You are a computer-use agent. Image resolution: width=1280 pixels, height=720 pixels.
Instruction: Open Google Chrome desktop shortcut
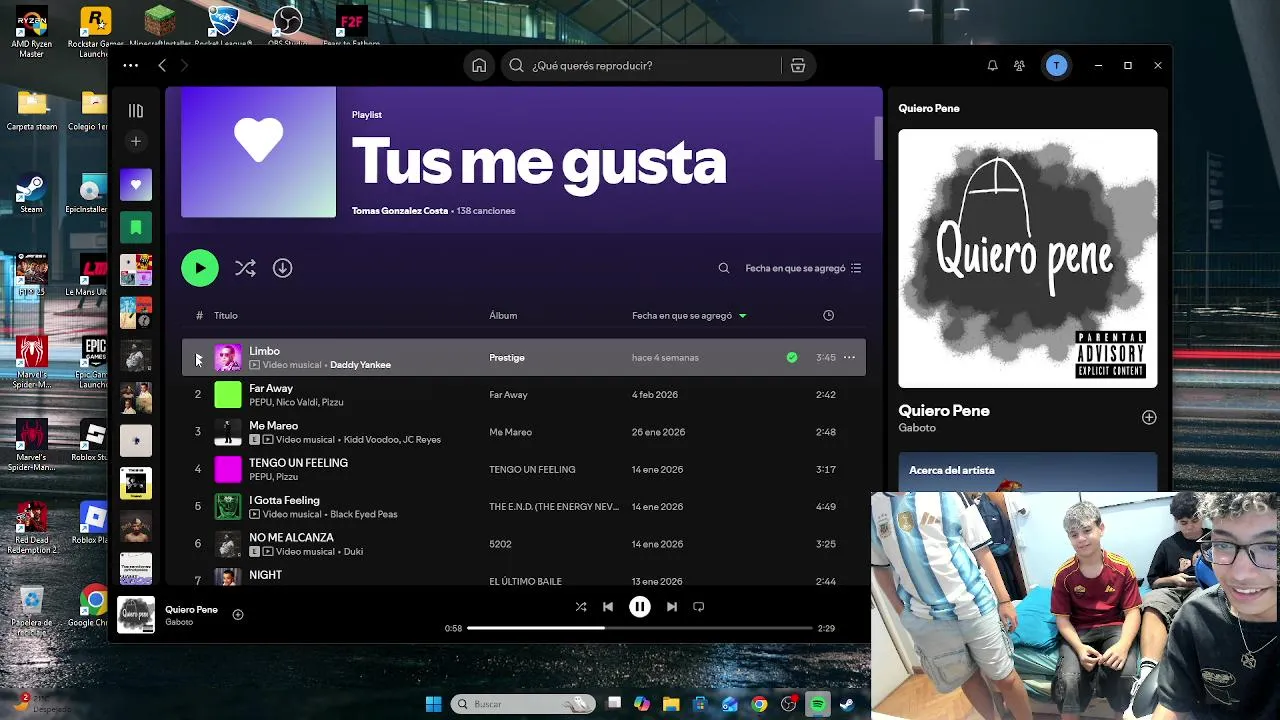(x=94, y=608)
